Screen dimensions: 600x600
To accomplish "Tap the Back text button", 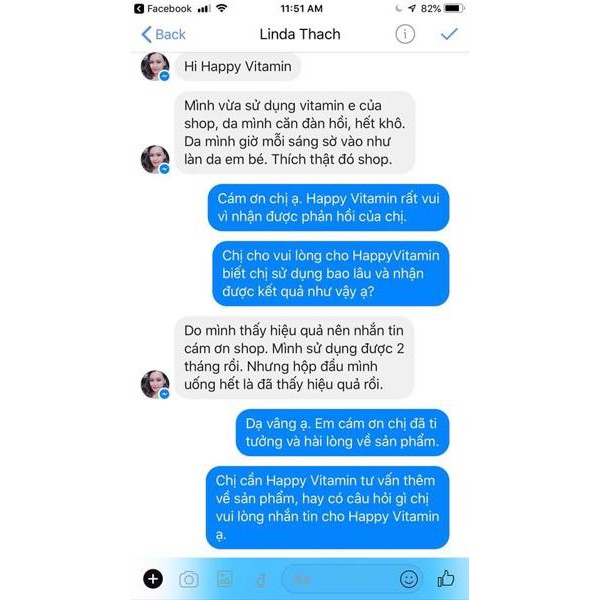I will [170, 34].
